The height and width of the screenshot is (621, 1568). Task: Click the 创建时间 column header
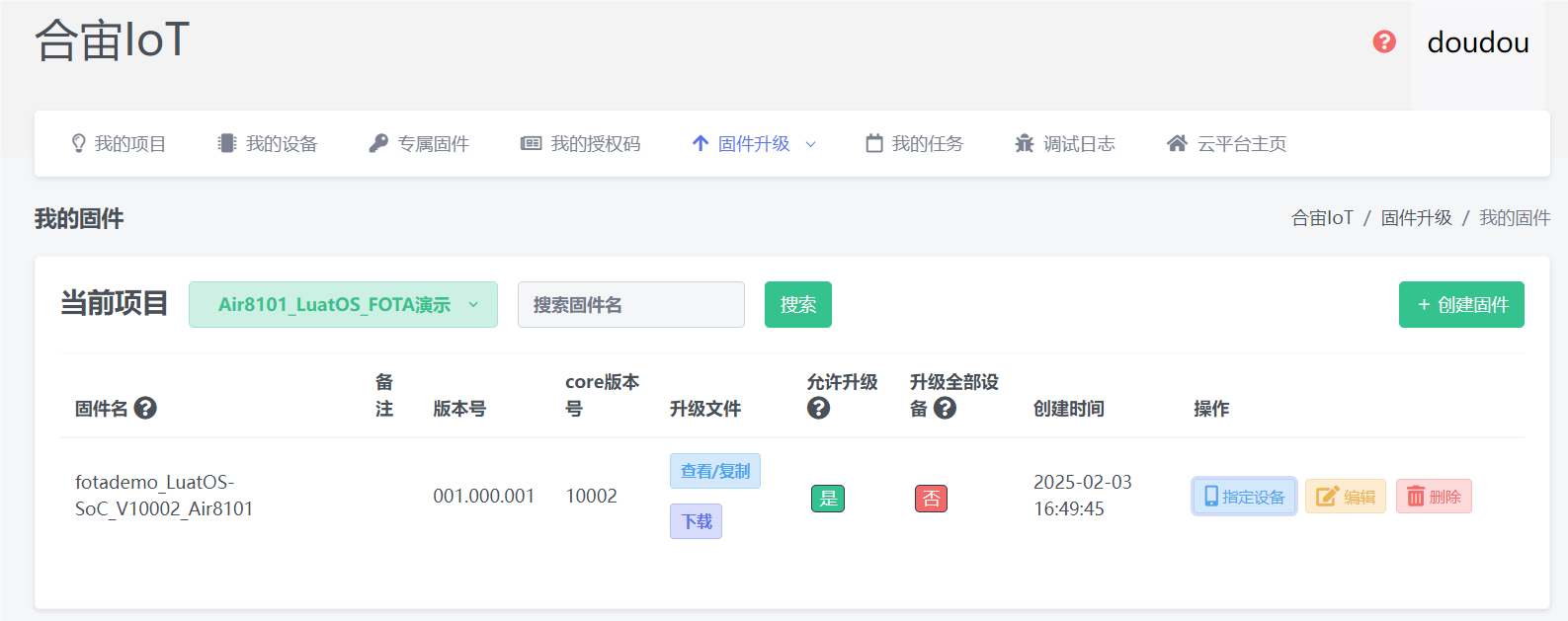1069,409
